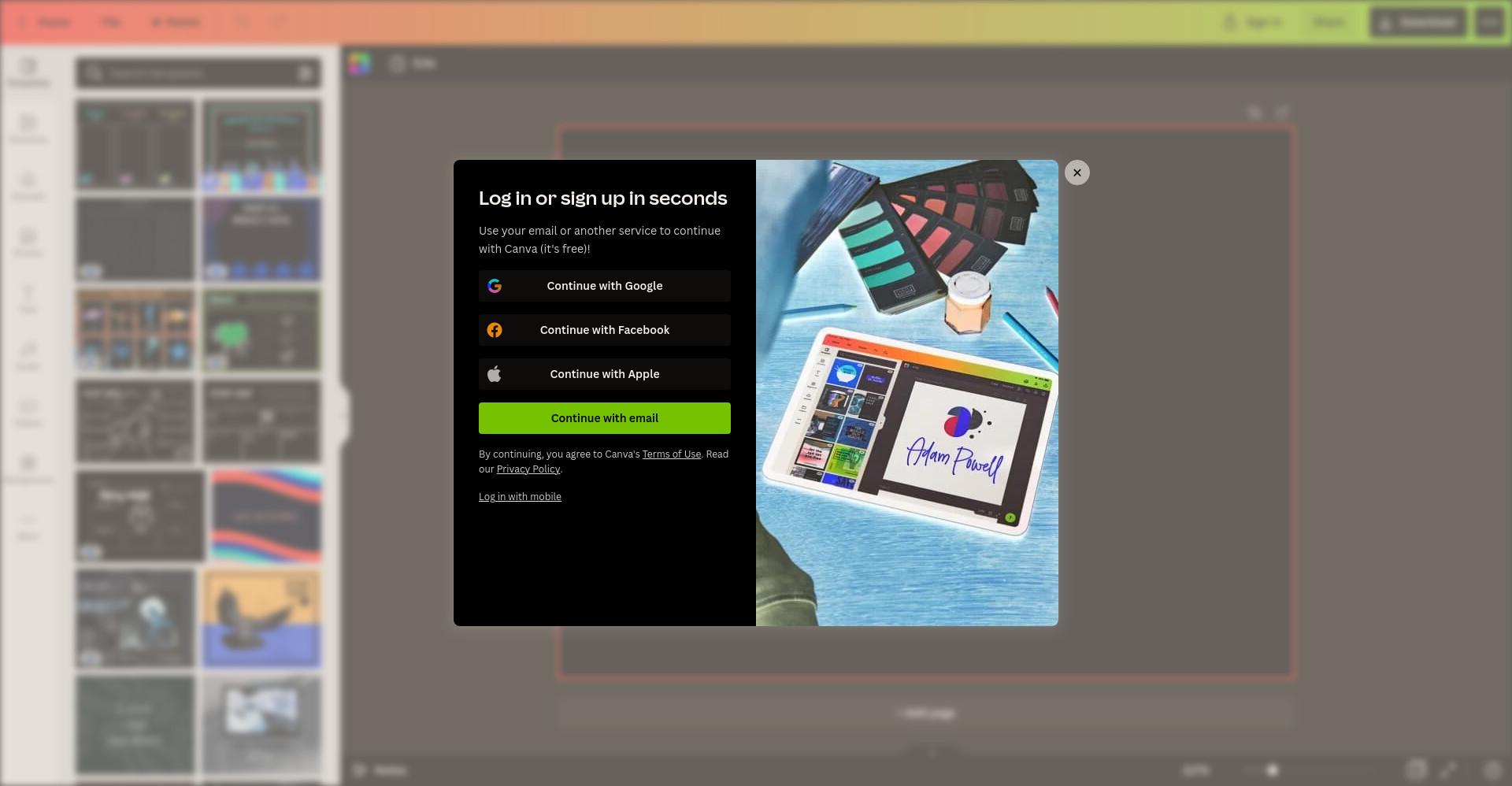Image resolution: width=1512 pixels, height=786 pixels.
Task: Click the colorful palette icon above the canvas
Action: pos(359,64)
